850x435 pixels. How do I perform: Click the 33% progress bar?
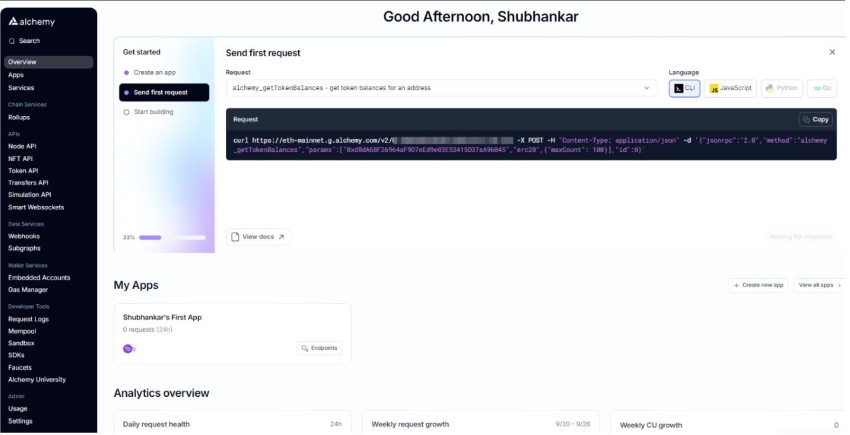[x=172, y=237]
